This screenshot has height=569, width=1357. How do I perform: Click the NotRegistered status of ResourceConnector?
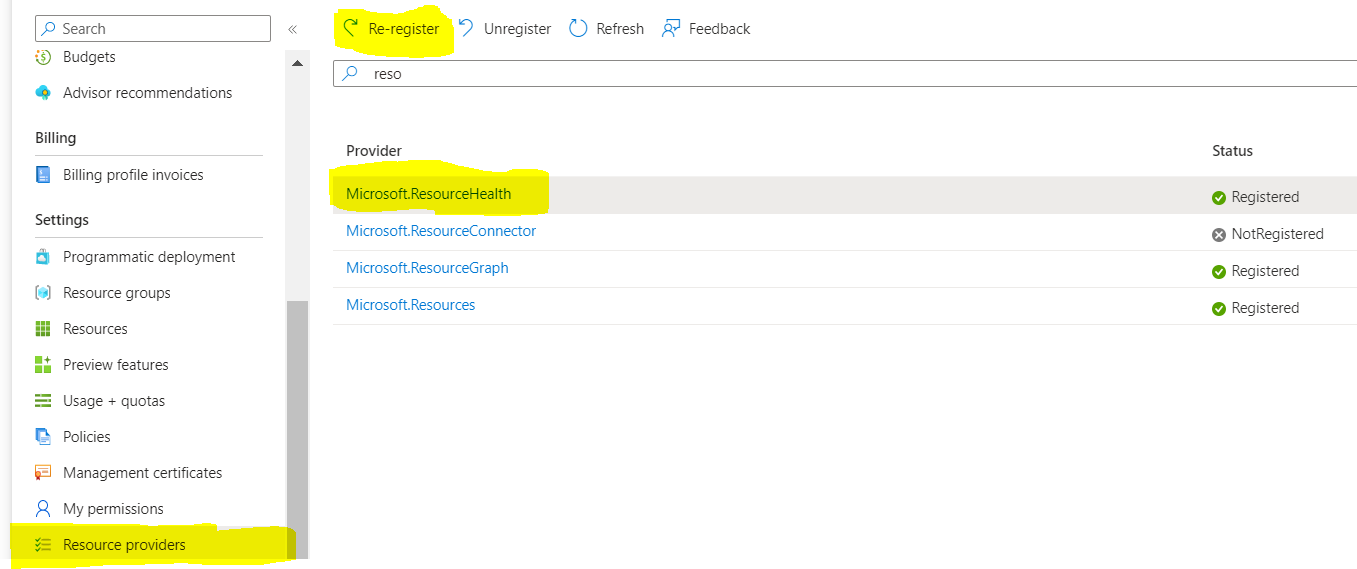pos(1277,234)
